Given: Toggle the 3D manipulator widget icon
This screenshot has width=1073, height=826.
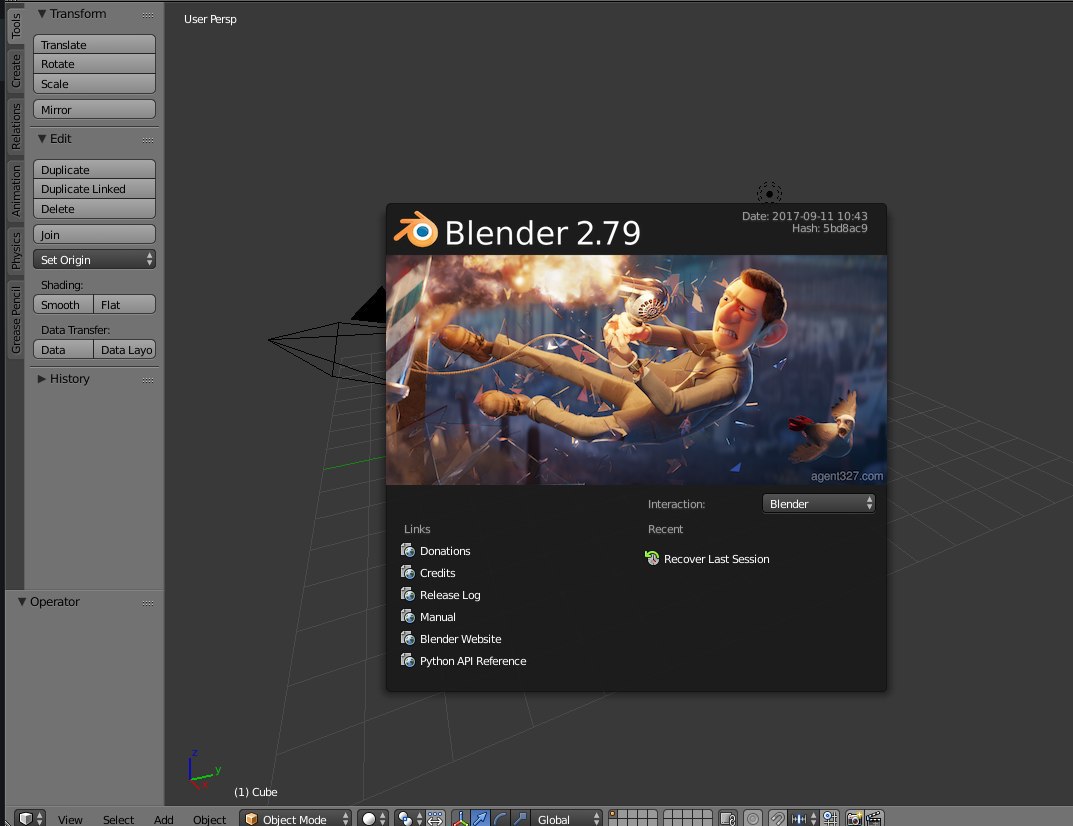Looking at the screenshot, I should [x=461, y=818].
